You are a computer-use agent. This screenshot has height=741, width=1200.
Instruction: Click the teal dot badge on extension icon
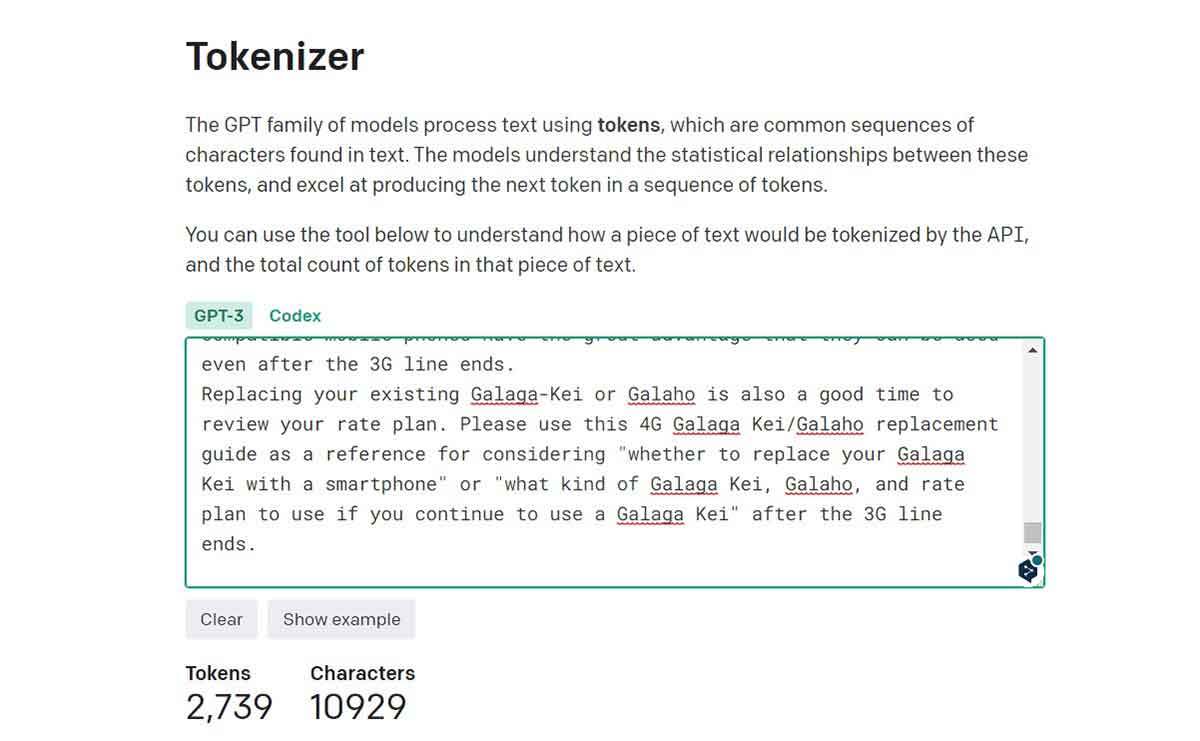click(x=1037, y=560)
